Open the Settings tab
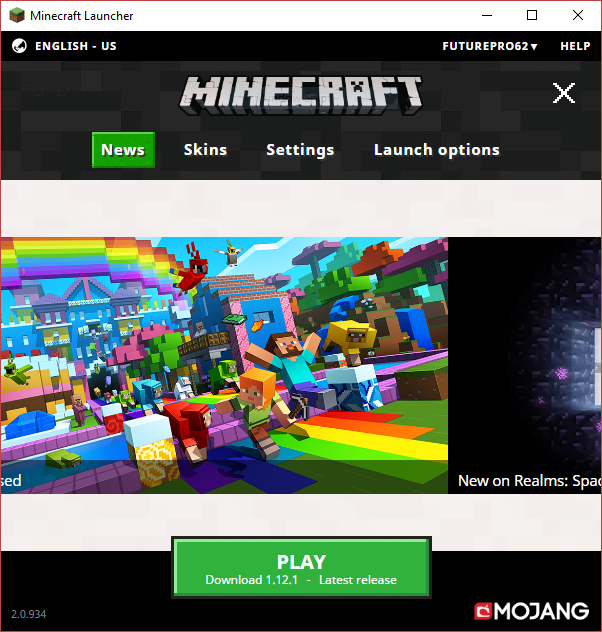This screenshot has width=602, height=632. (300, 150)
